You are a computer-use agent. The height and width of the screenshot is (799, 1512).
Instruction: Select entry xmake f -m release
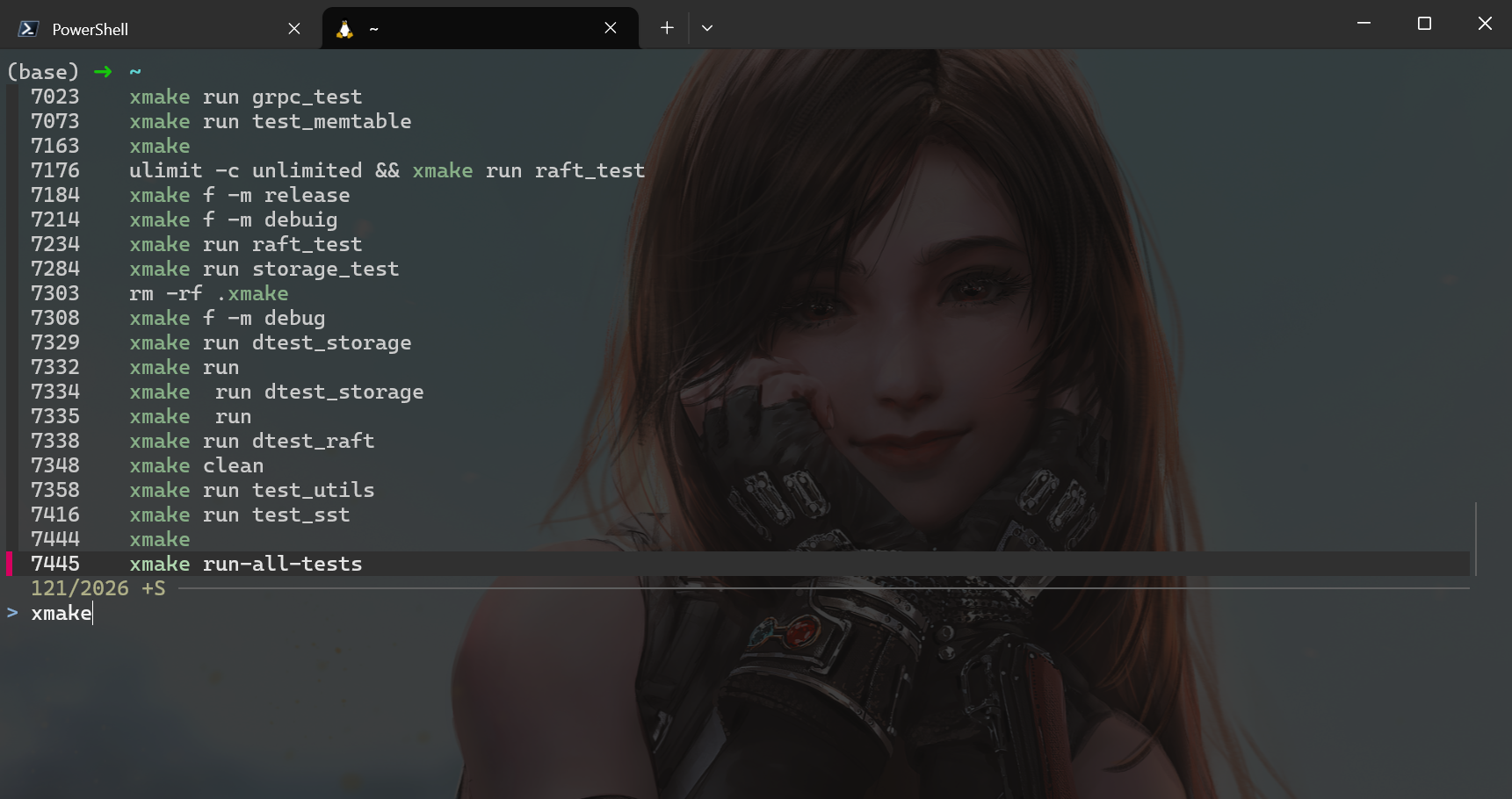pyautogui.click(x=190, y=195)
